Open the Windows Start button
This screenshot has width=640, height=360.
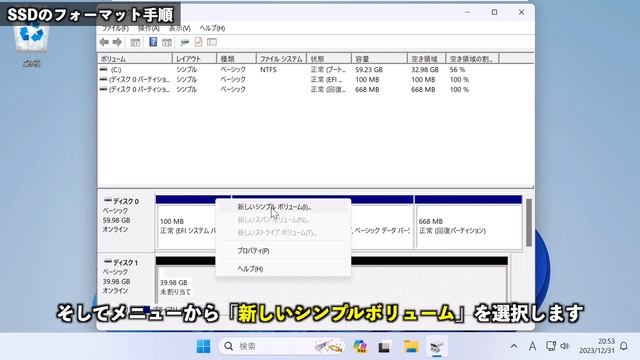pyautogui.click(x=203, y=346)
